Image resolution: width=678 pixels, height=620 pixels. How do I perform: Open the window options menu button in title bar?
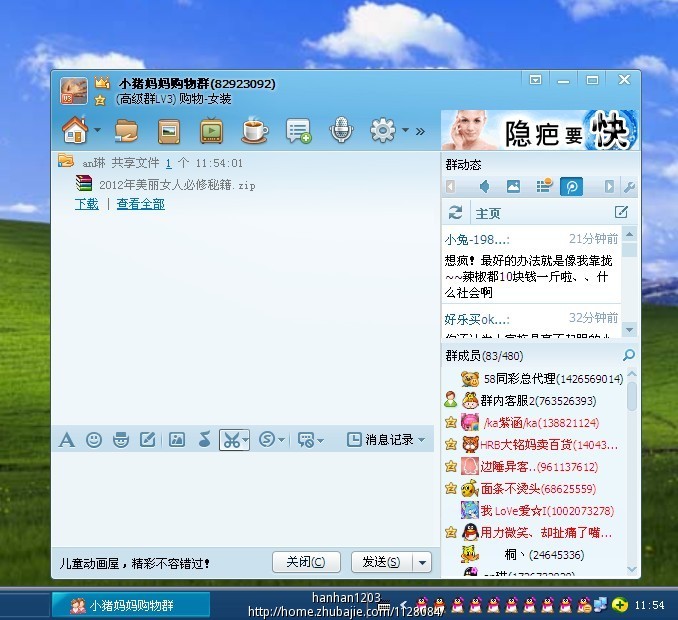coord(535,80)
